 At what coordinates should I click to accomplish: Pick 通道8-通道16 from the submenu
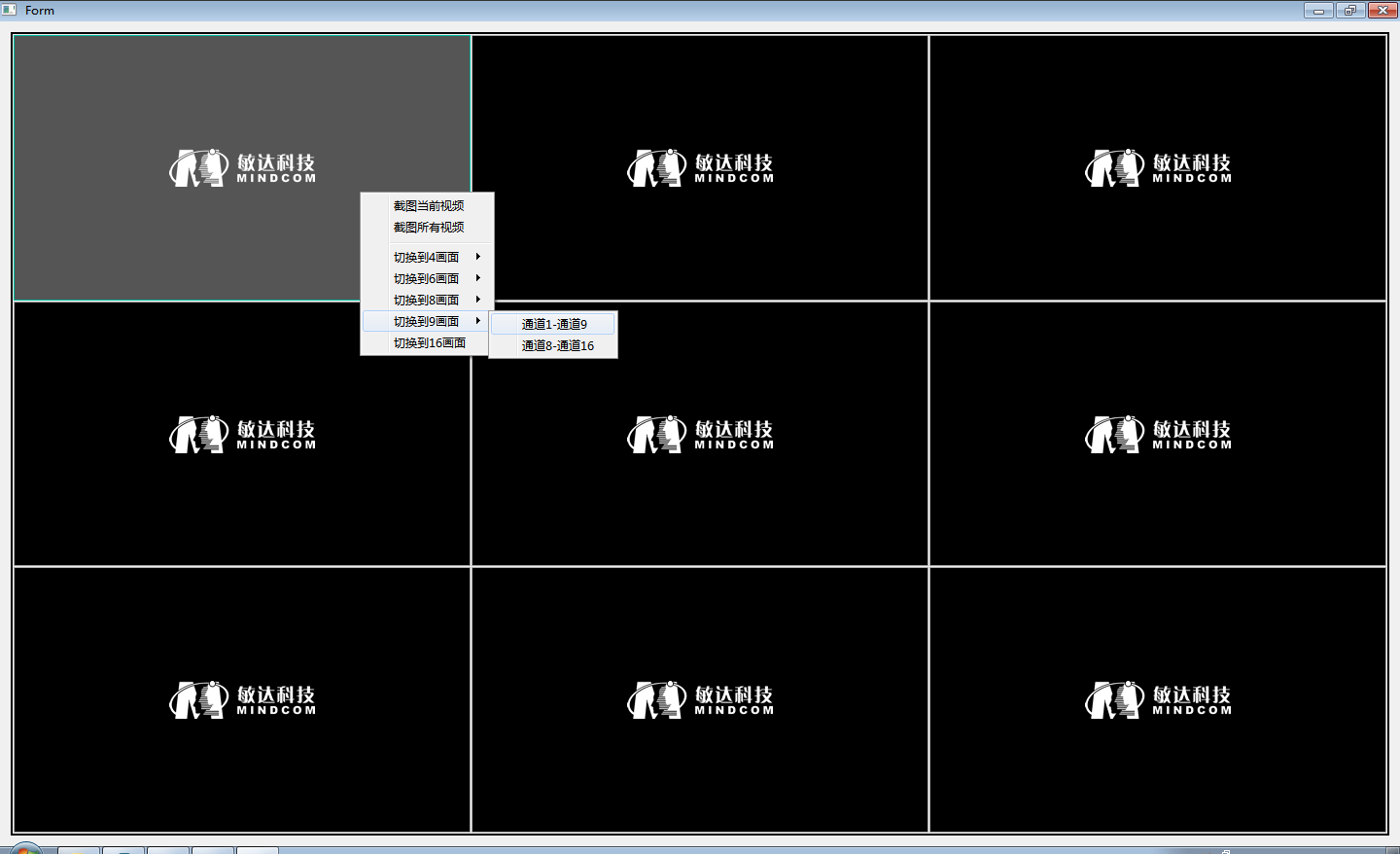tap(557, 345)
